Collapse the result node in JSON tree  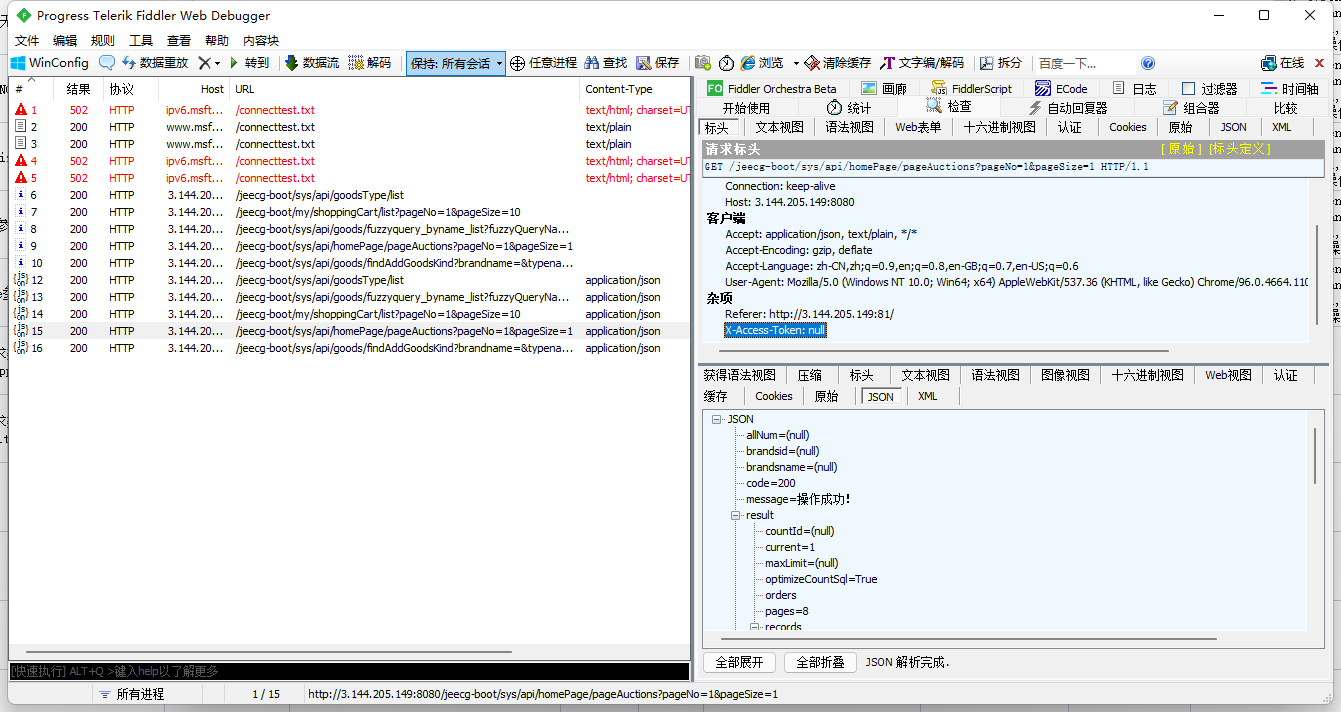(x=737, y=515)
